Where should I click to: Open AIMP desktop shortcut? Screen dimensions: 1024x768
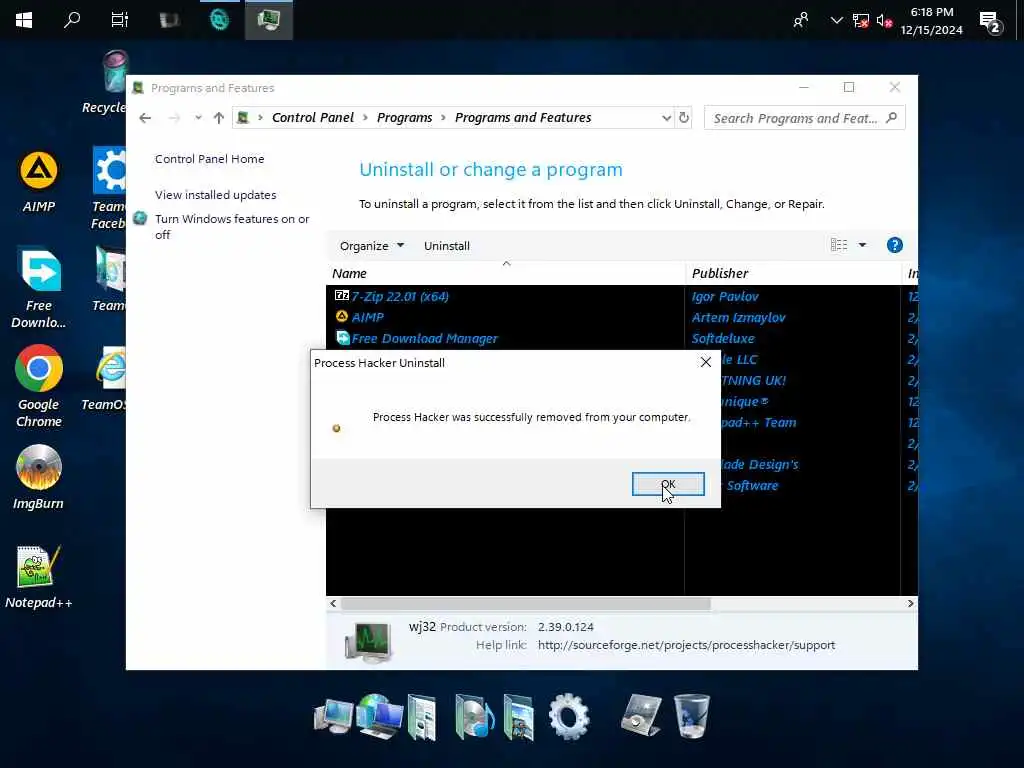(39, 182)
